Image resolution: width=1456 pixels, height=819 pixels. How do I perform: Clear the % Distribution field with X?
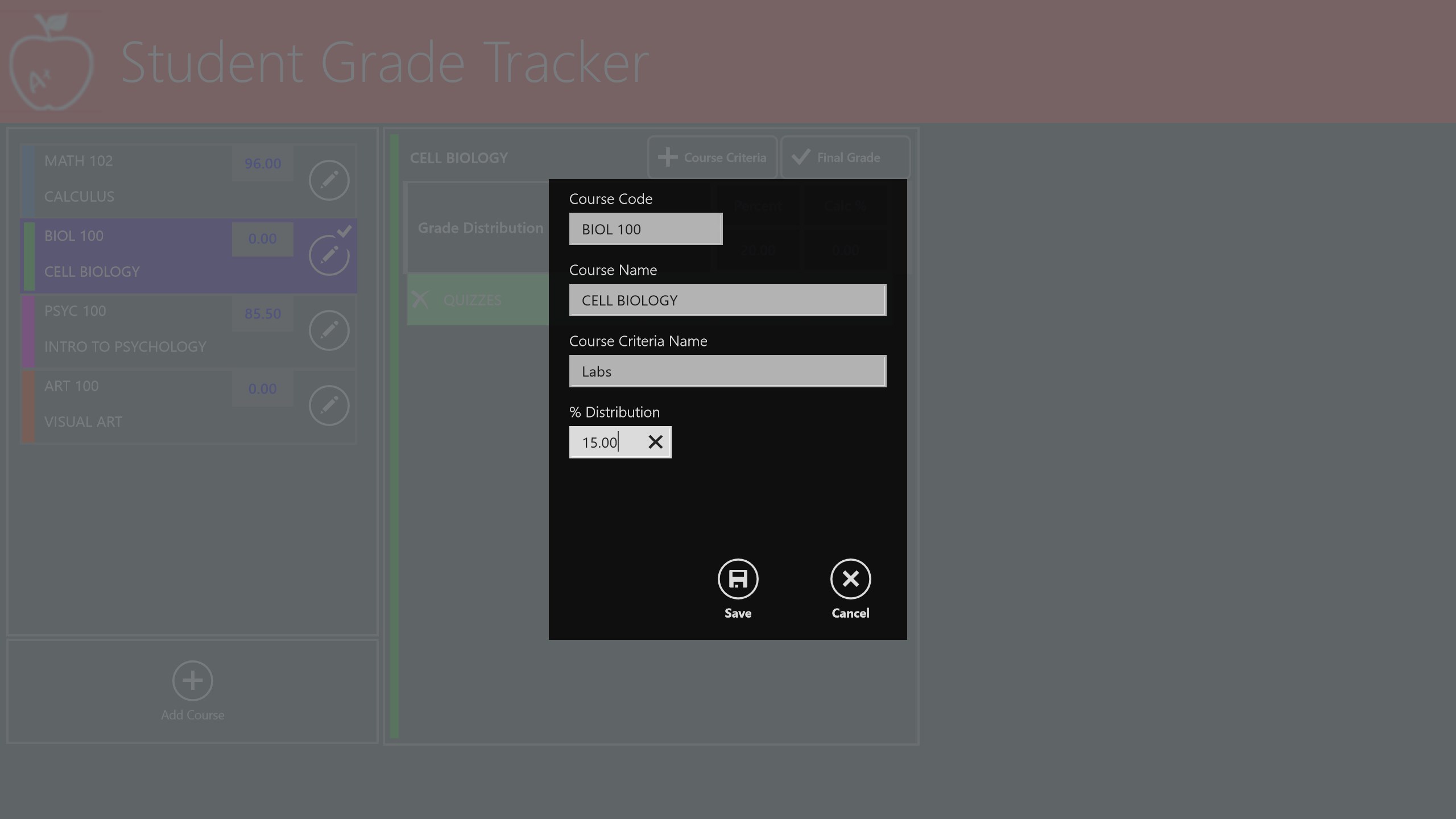click(x=655, y=442)
